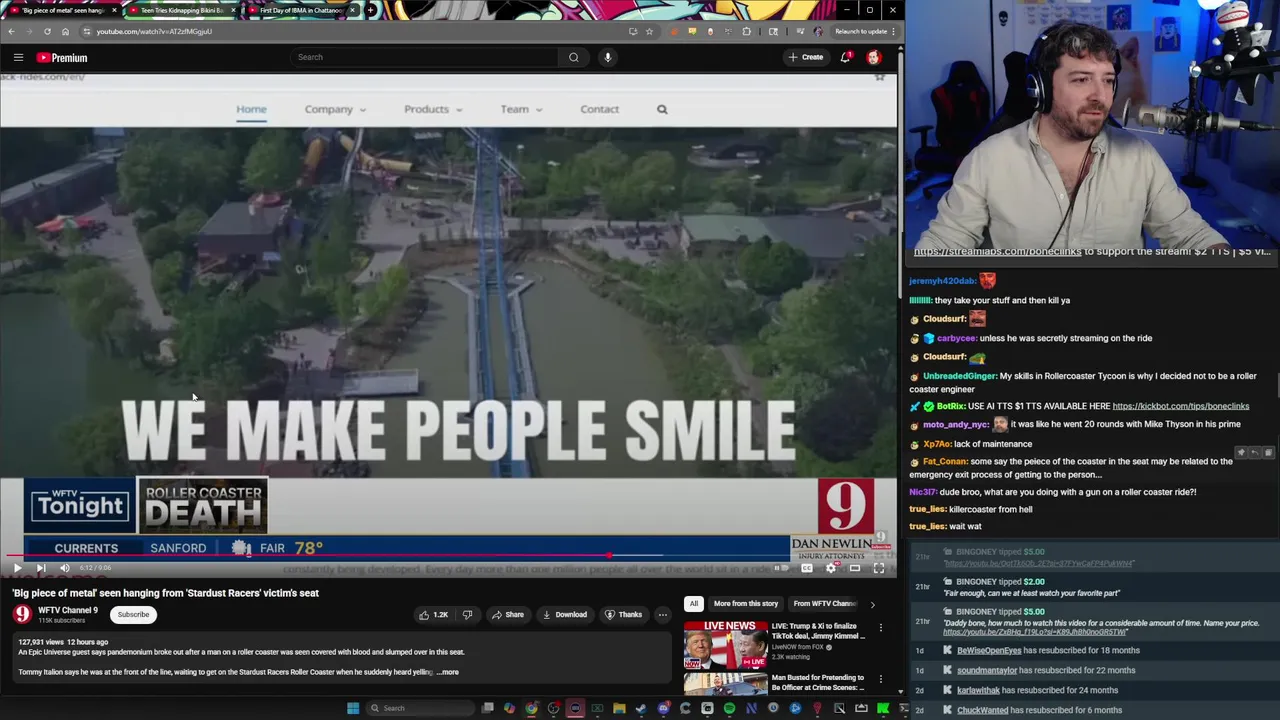Subscribe to WFTV Channel 9
Viewport: 1280px width, 720px height.
point(133,615)
